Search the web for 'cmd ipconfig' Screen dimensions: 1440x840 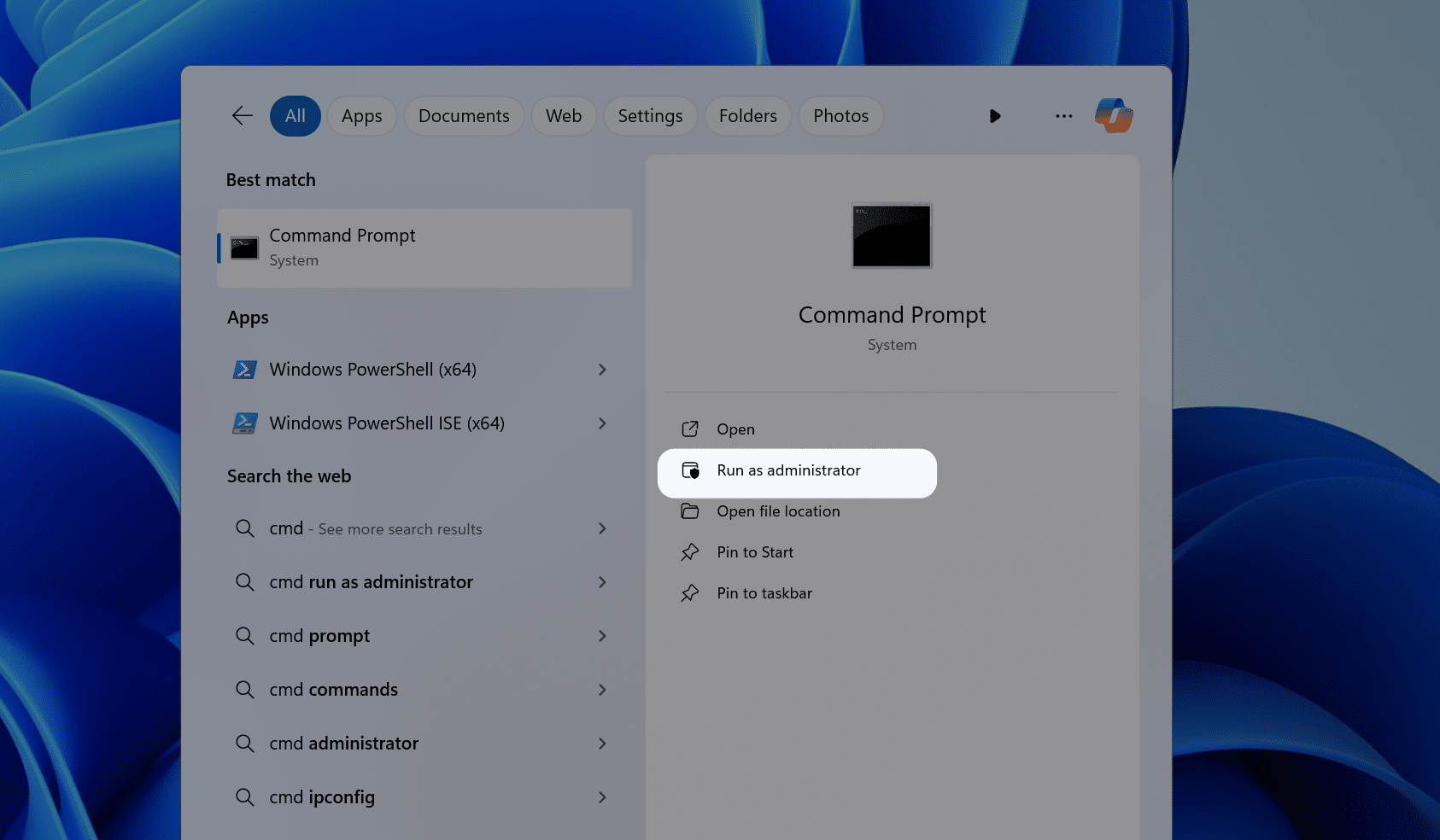tap(322, 797)
